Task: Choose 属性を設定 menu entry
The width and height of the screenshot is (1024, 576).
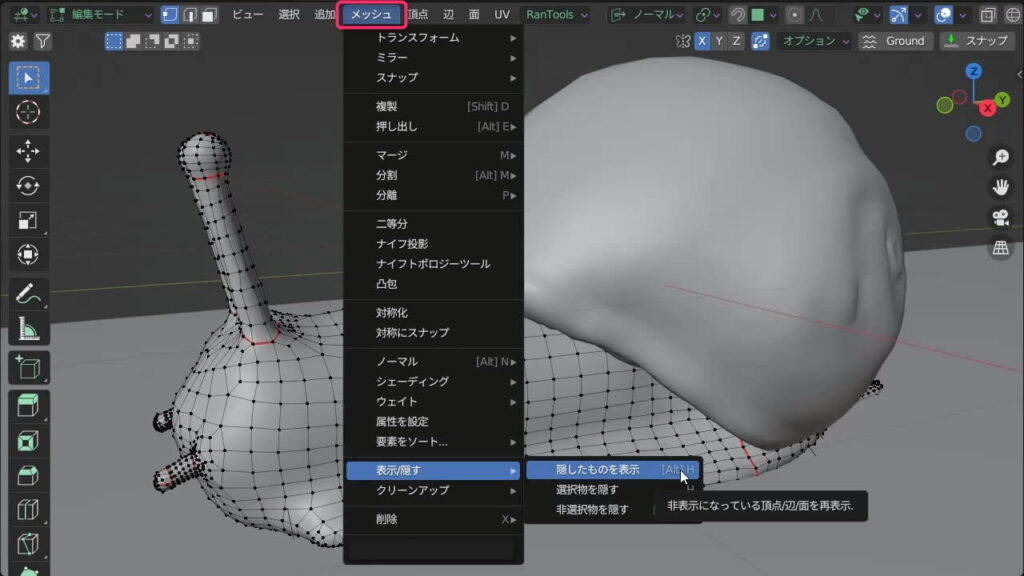Action: 433,422
